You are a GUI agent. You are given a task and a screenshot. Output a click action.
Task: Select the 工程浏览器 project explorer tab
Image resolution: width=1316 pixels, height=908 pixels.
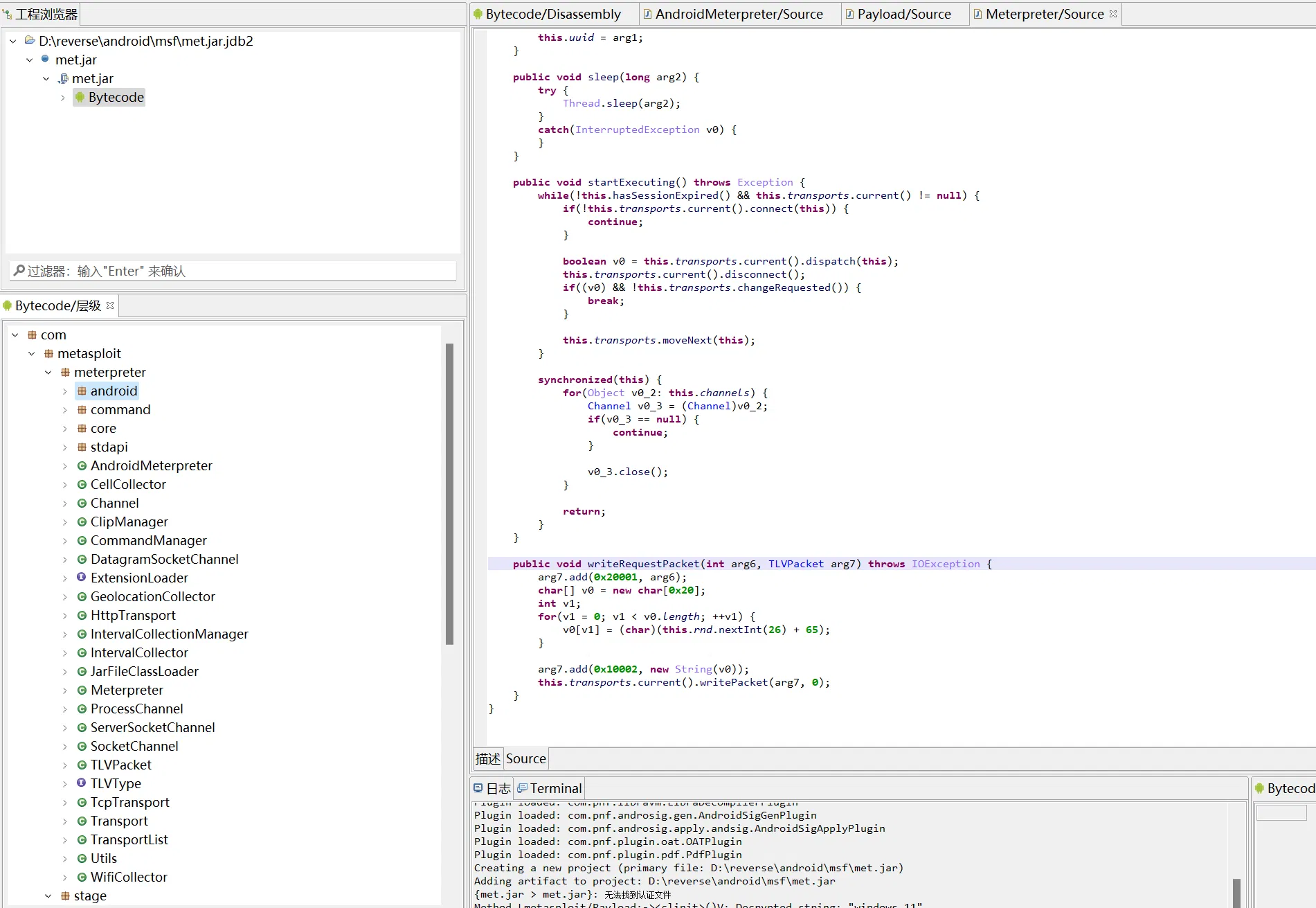point(41,14)
